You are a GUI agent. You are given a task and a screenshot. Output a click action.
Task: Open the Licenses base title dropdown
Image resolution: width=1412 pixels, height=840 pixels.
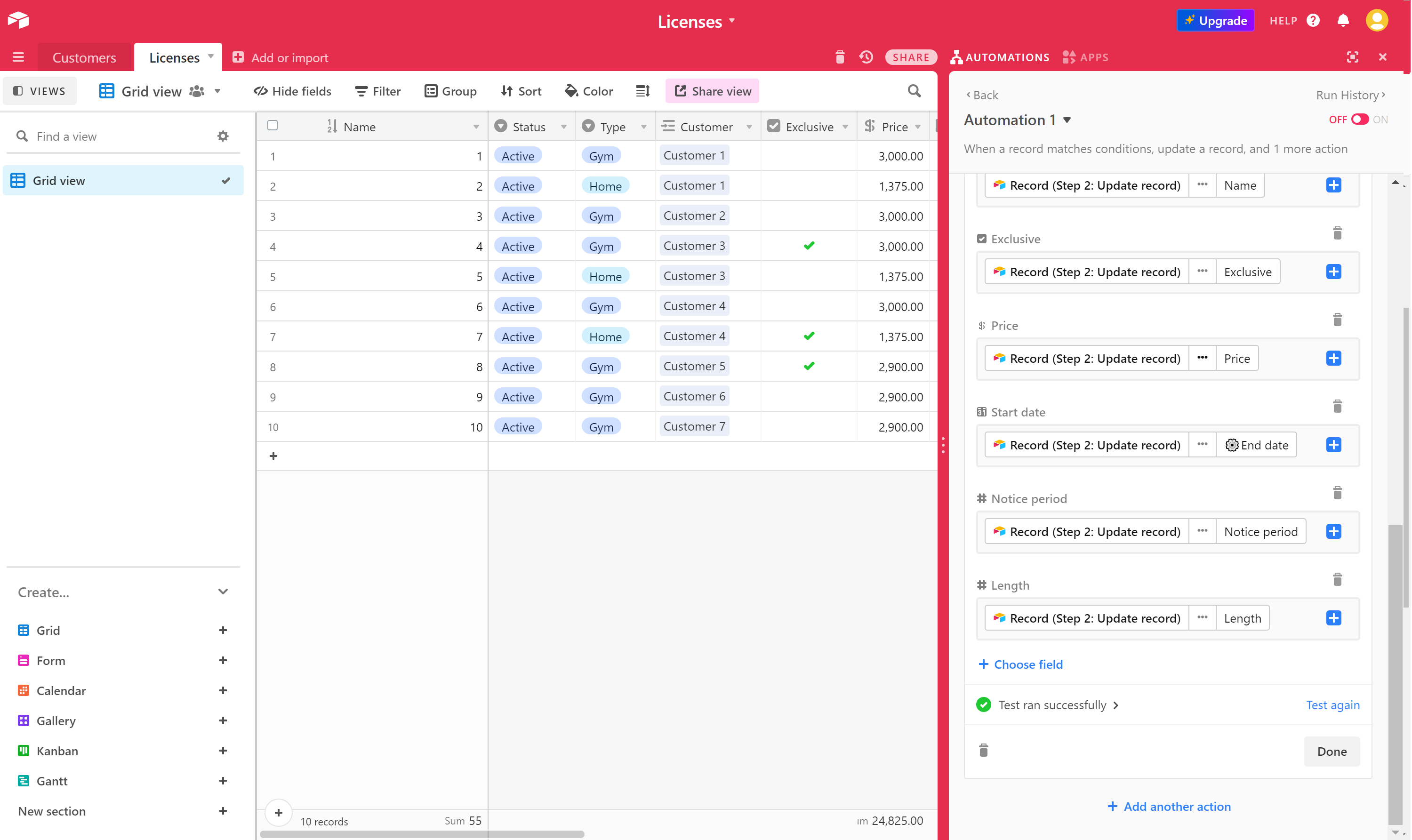pyautogui.click(x=732, y=21)
